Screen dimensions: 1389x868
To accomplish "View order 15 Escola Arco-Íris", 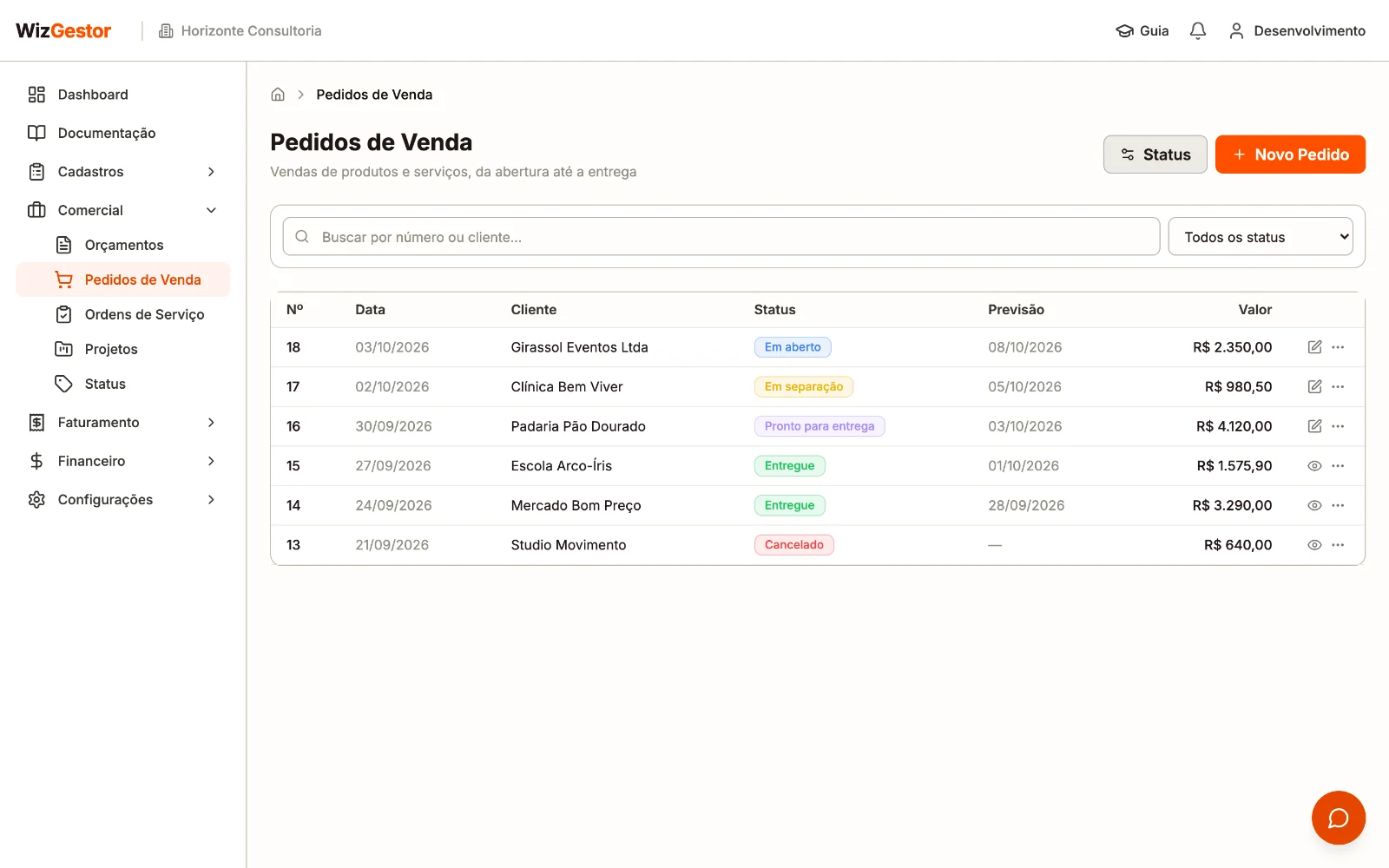I will 1314,466.
